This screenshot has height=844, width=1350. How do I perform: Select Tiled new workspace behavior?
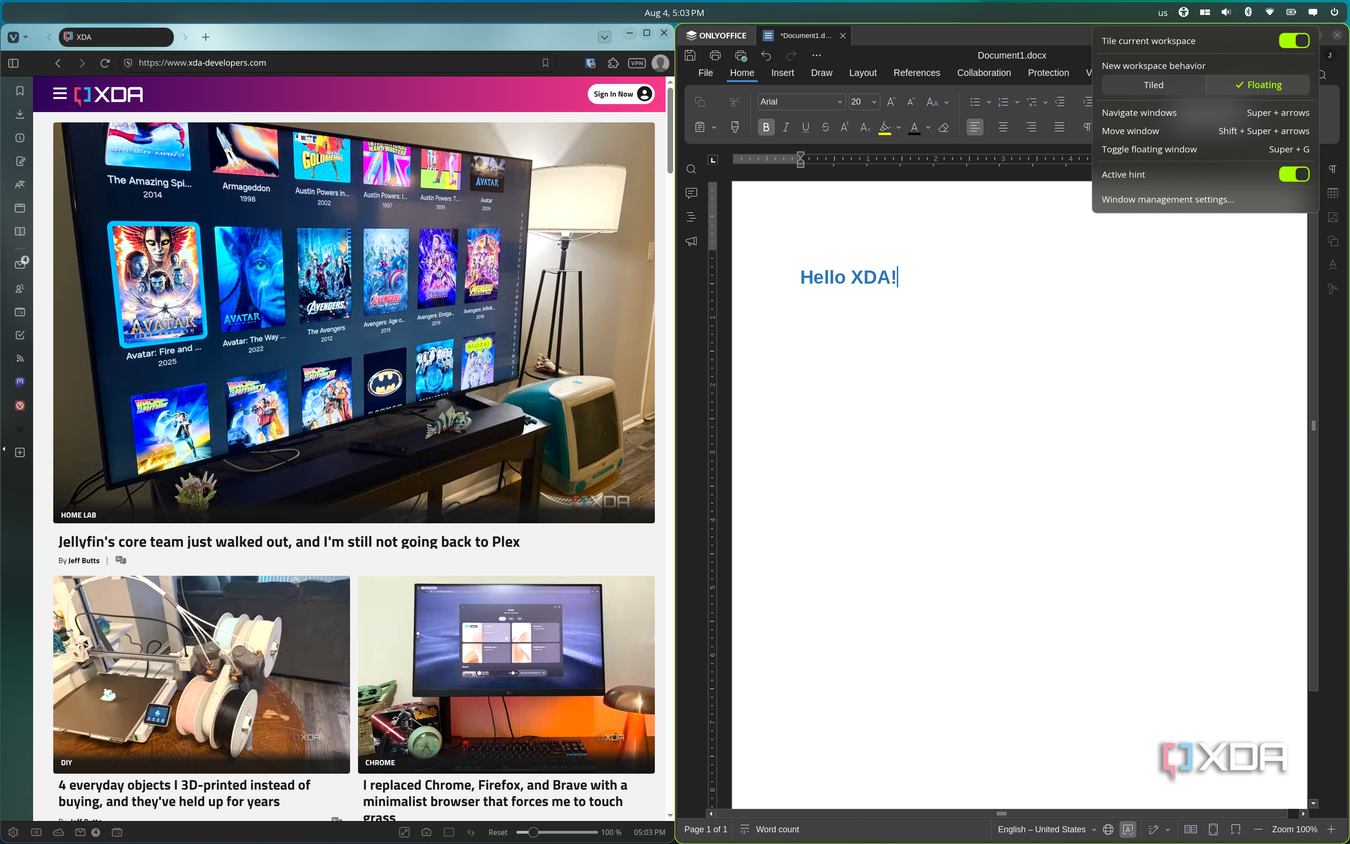[x=1154, y=85]
